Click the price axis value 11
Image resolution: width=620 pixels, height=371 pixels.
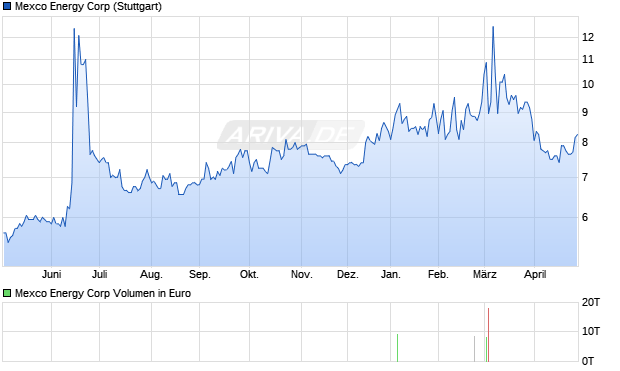[x=588, y=59]
